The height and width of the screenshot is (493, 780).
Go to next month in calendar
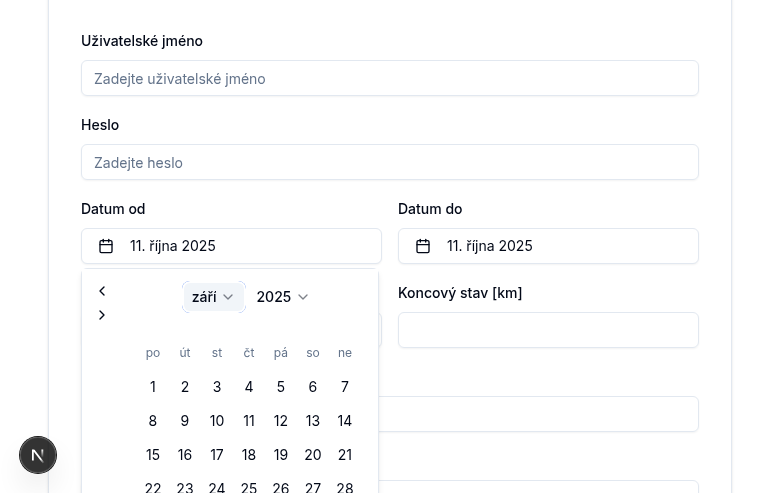coord(102,315)
